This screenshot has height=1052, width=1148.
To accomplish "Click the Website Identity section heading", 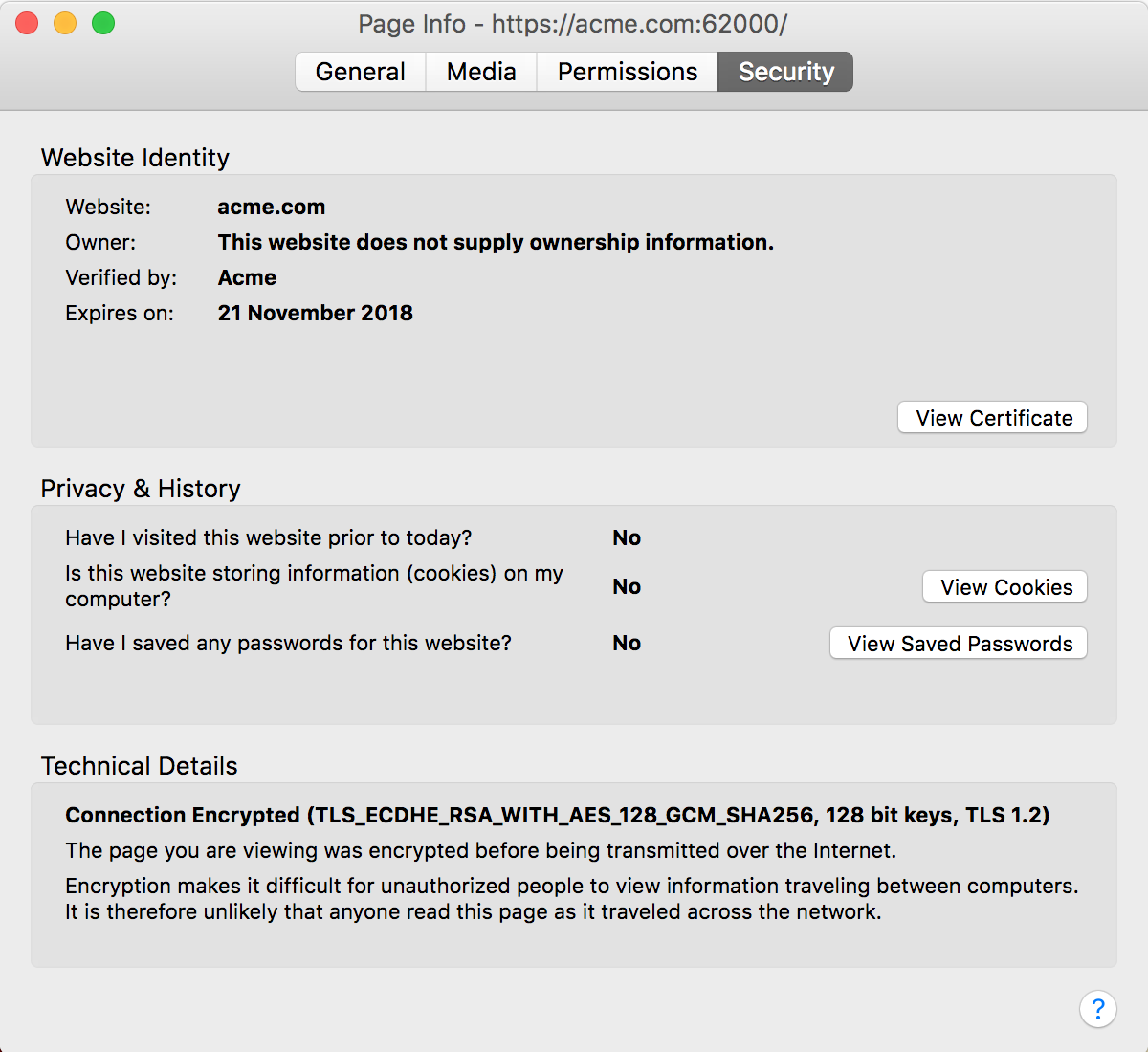I will pos(135,158).
